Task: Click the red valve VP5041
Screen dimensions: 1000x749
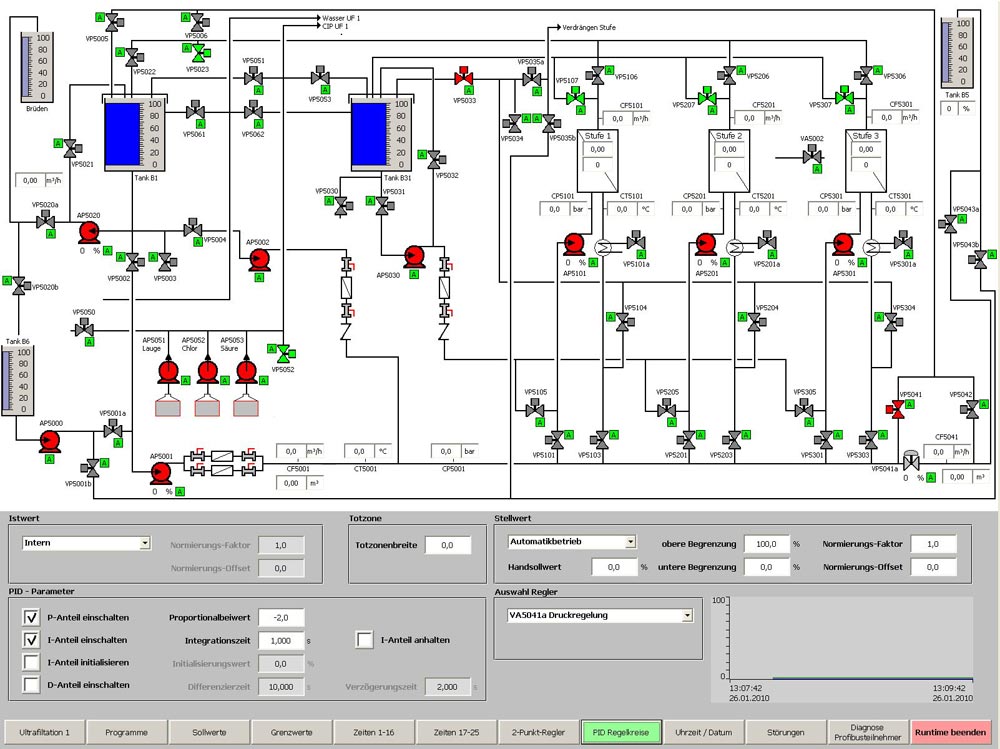Action: click(896, 409)
